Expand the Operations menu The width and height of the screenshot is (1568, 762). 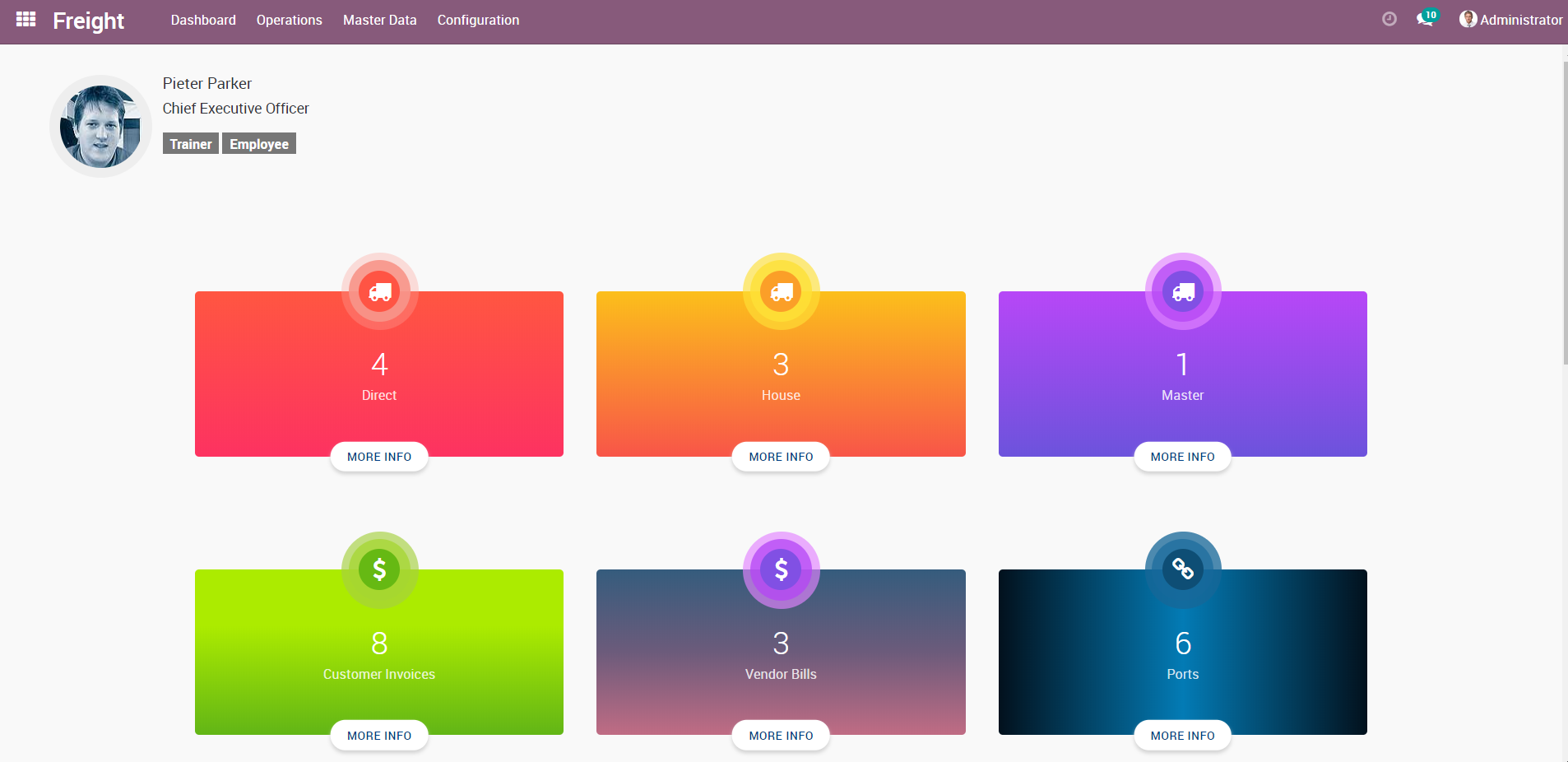pos(289,20)
